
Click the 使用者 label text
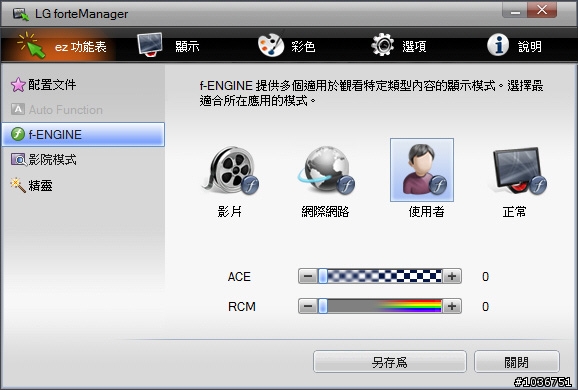click(x=426, y=212)
